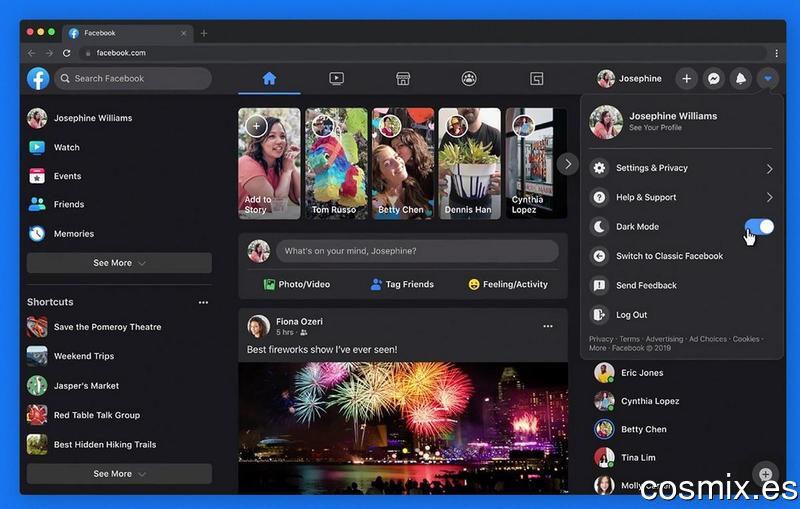
Task: Expand See More under Shortcuts
Action: [119, 474]
